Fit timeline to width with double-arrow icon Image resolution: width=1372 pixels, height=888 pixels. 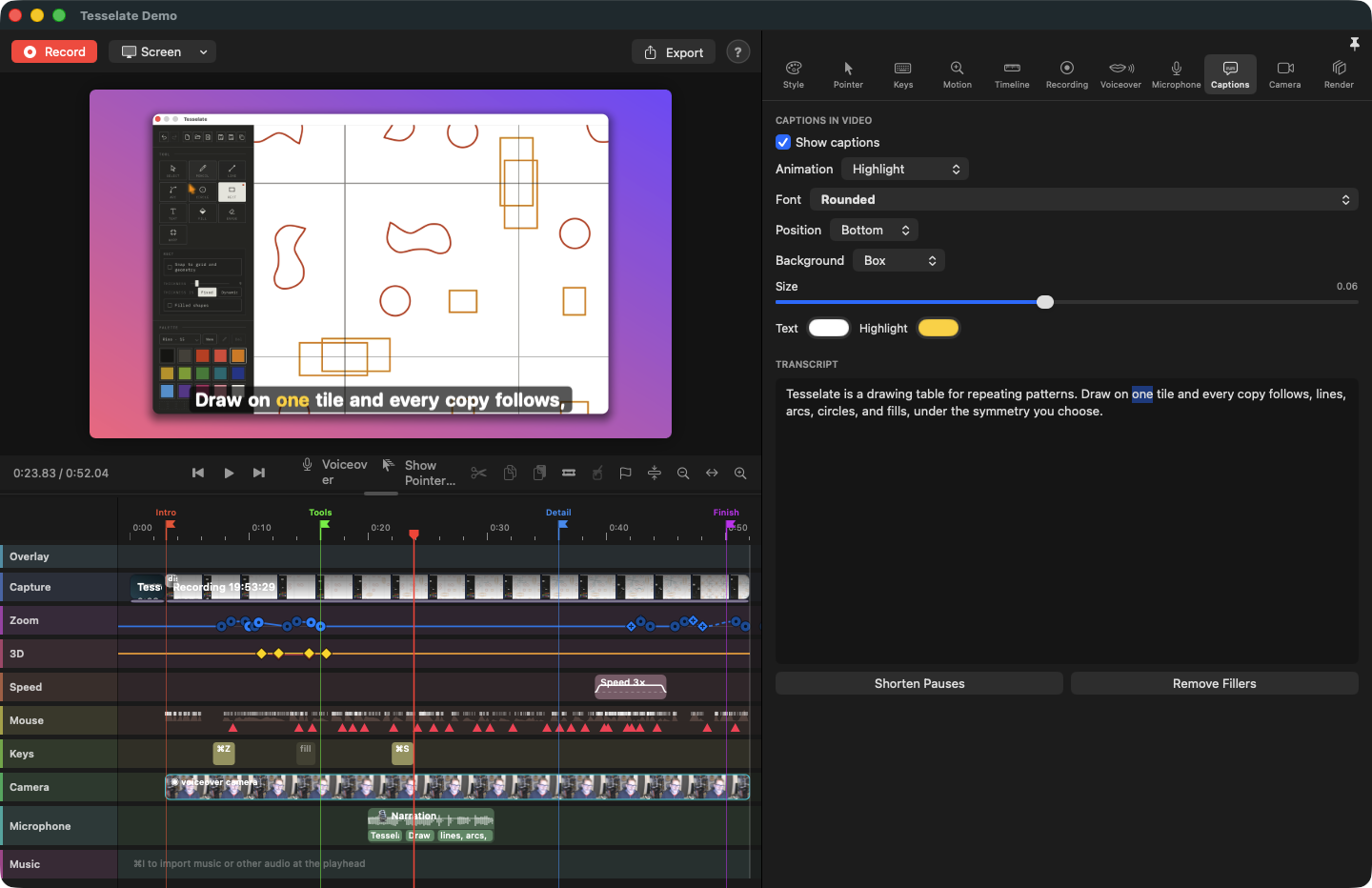[712, 473]
